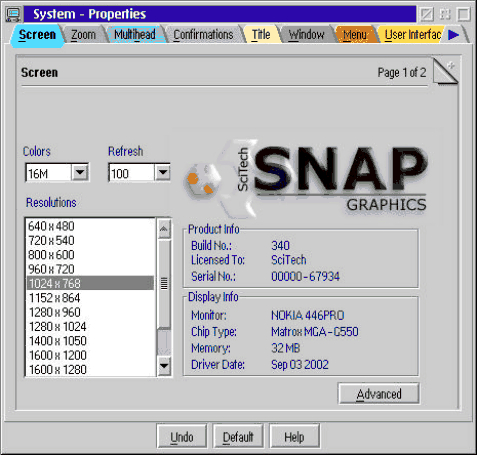Open the system menu icon in title bar

coord(13,14)
